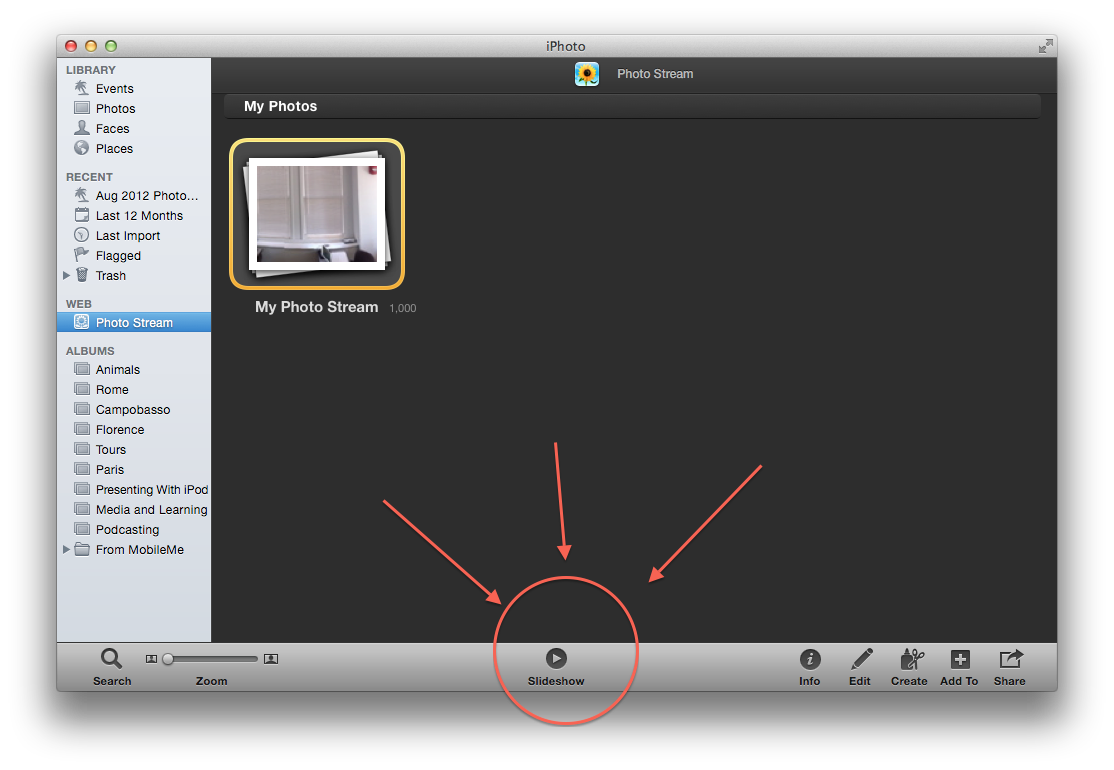This screenshot has width=1114, height=770.
Task: Open the Faces silhouette icon
Action: click(x=82, y=128)
